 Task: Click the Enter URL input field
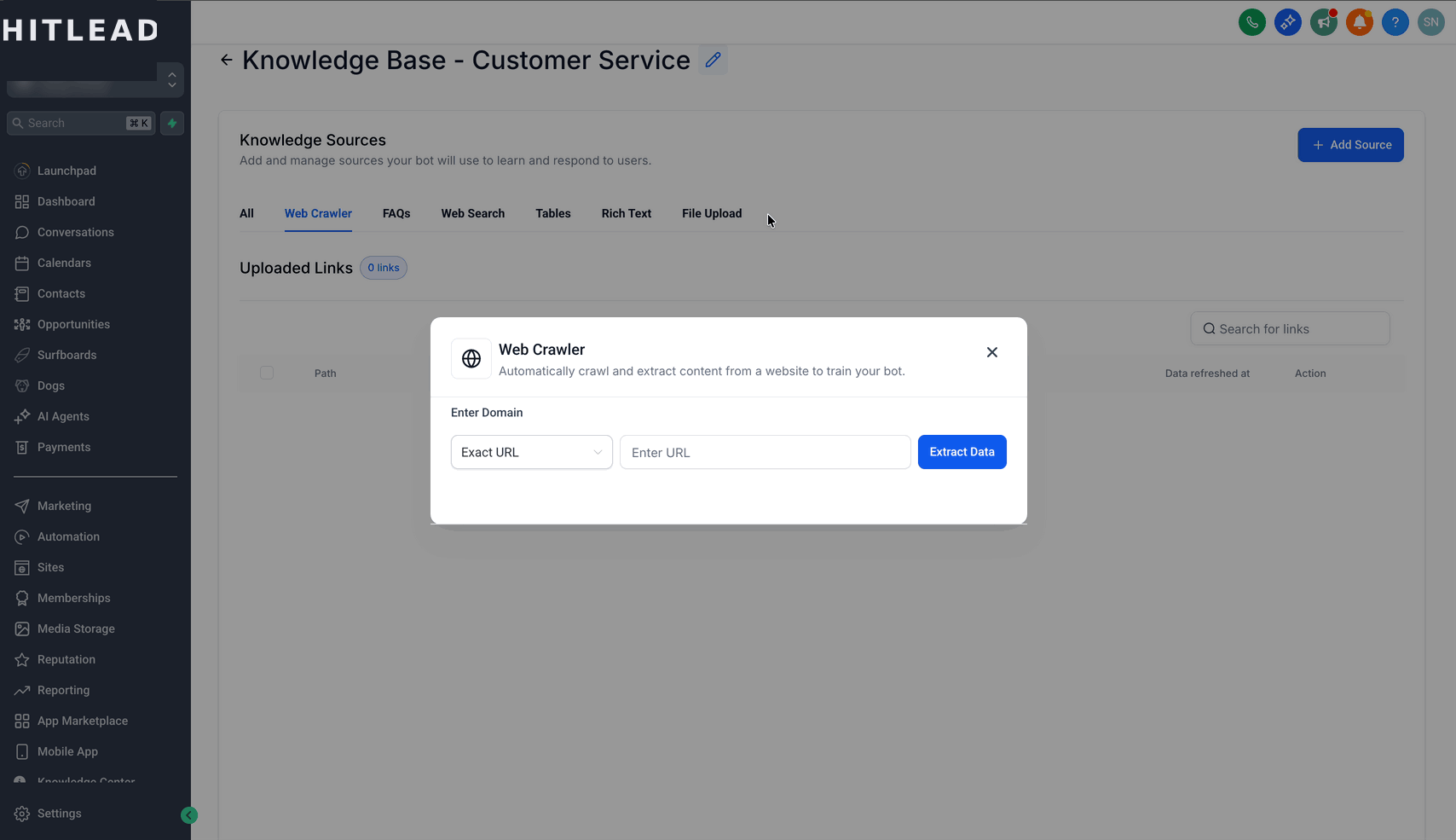coord(765,452)
